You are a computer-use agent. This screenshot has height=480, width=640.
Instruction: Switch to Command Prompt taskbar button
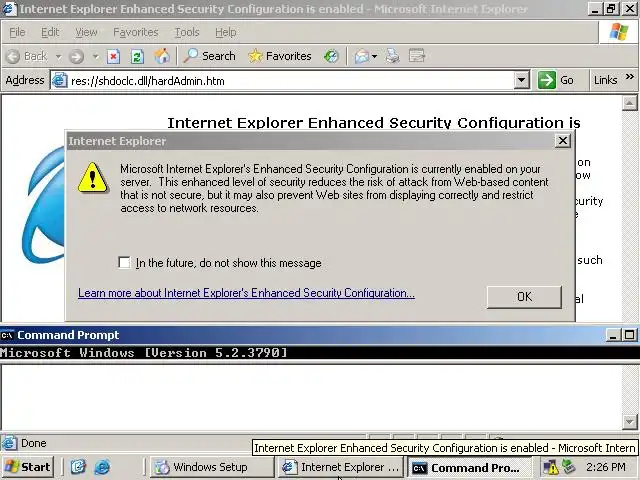click(x=469, y=467)
